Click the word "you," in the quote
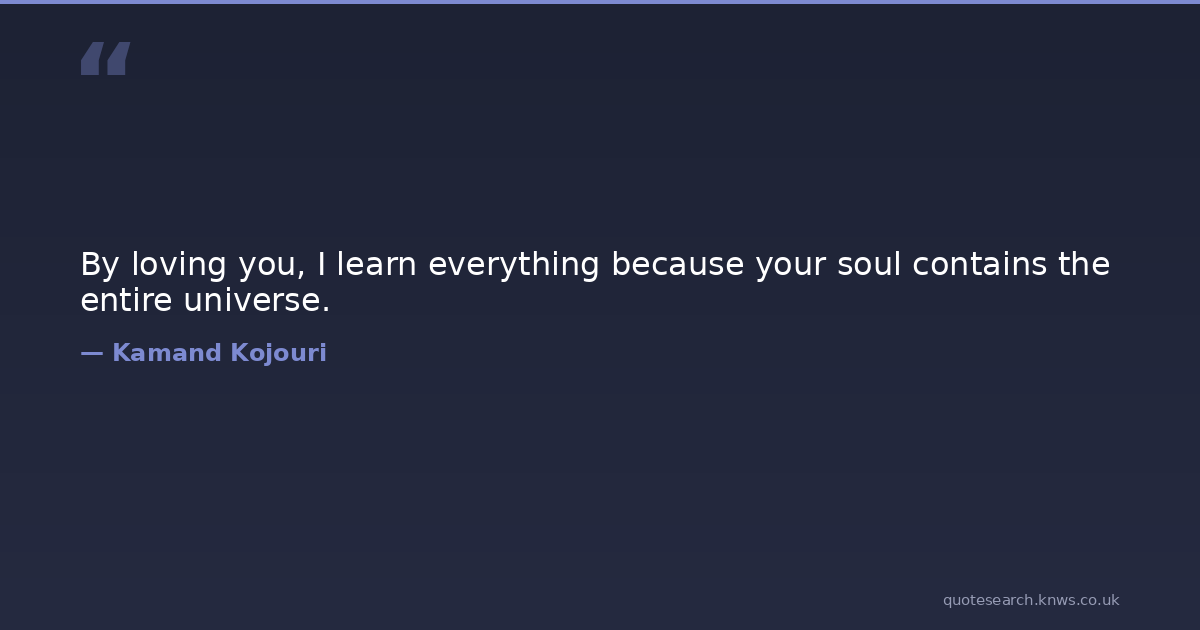 (272, 265)
